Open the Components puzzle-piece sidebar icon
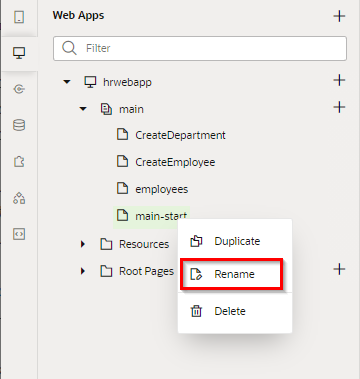 [x=19, y=162]
